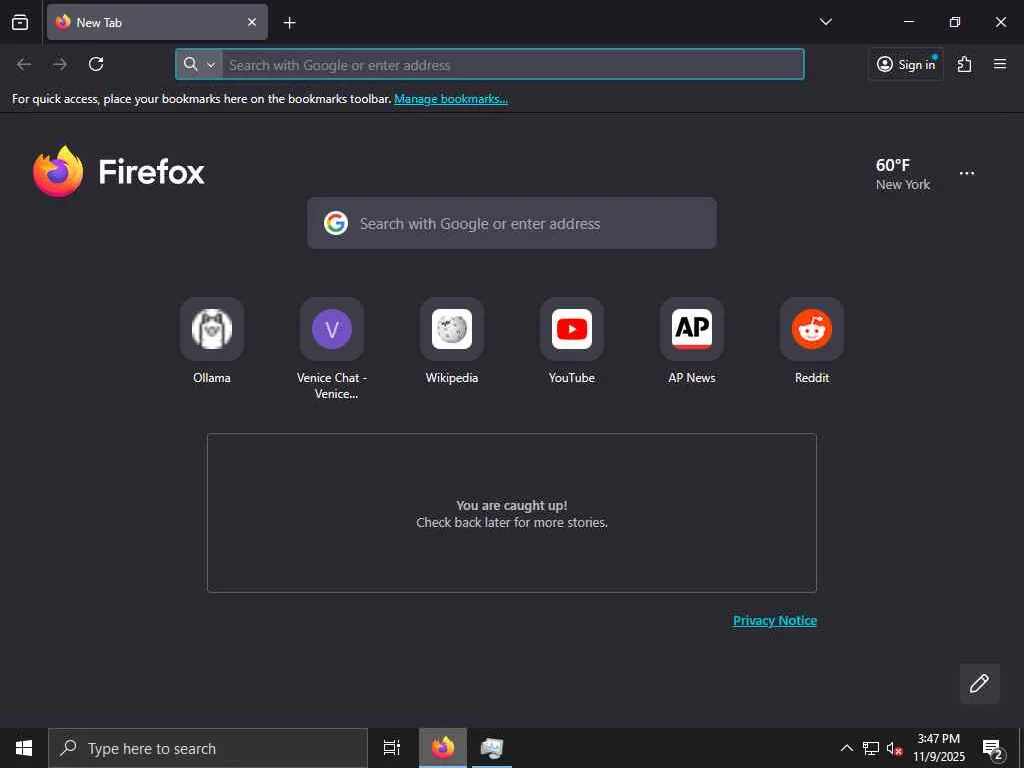
Task: Click the muted volume tray icon
Action: coord(894,748)
